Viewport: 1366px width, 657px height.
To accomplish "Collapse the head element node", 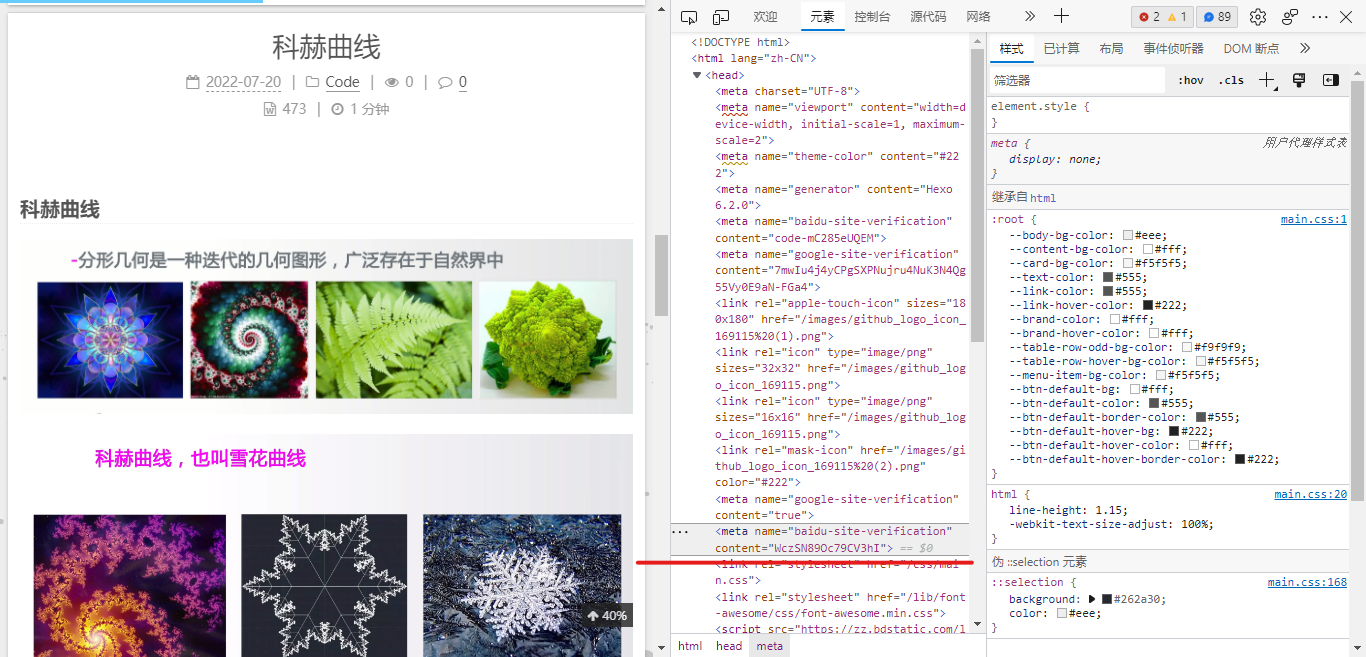I will tap(697, 75).
